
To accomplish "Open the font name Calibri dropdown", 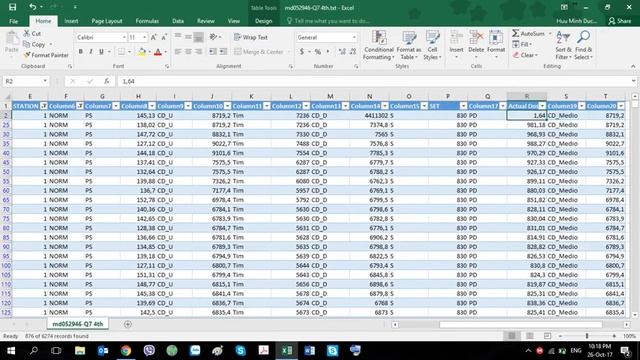I will click(x=124, y=37).
